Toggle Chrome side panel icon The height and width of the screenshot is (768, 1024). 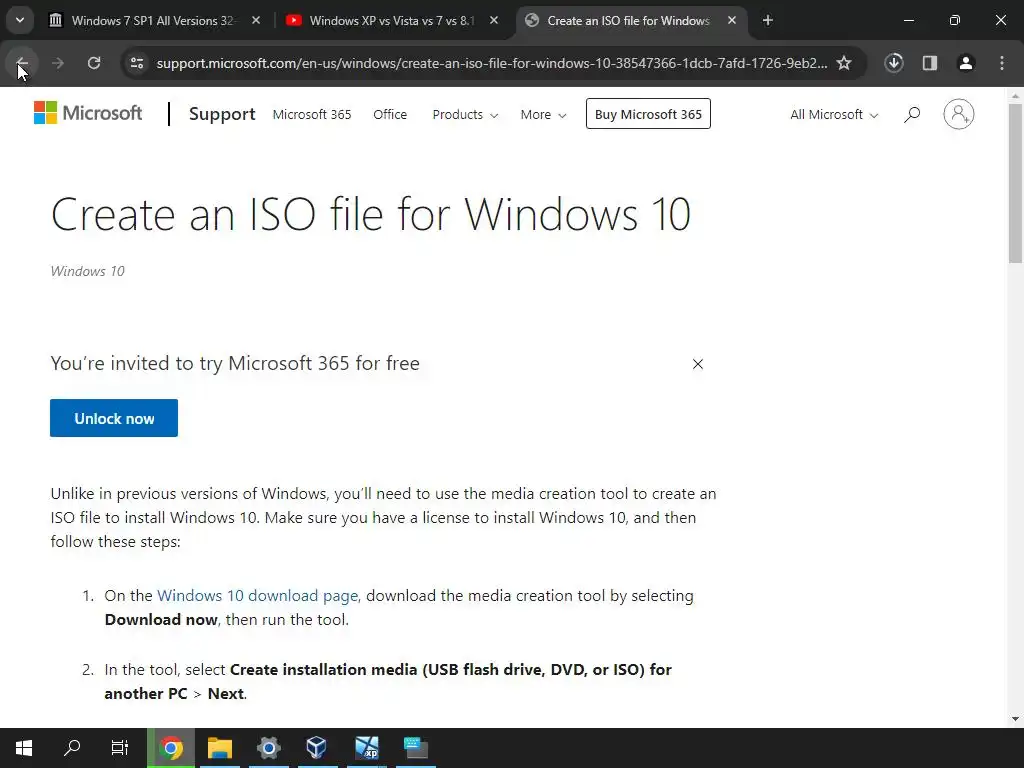[x=930, y=63]
